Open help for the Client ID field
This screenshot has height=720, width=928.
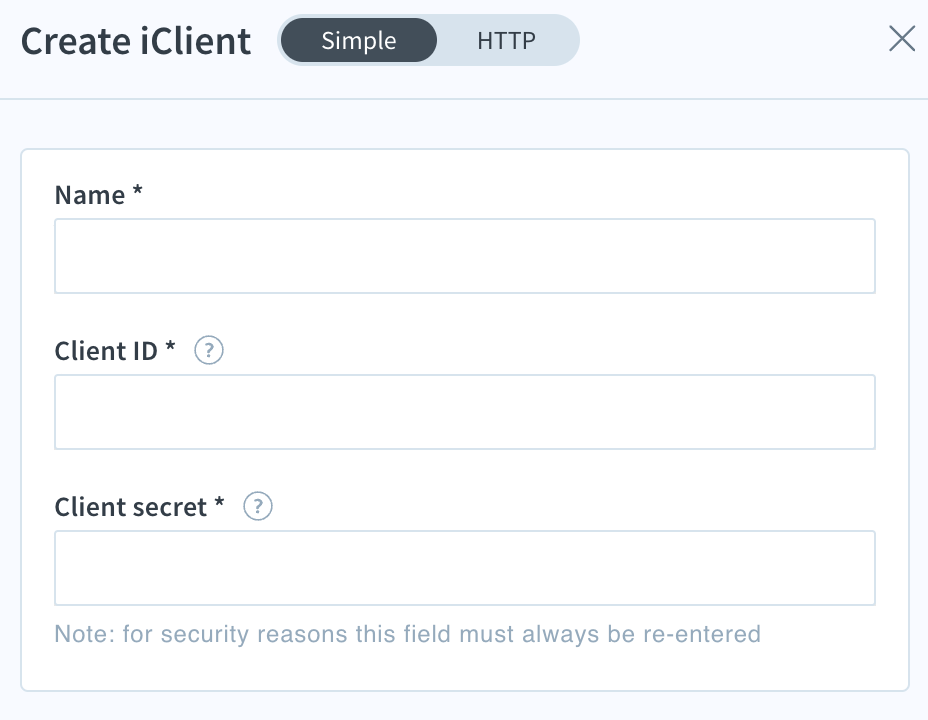click(x=209, y=350)
